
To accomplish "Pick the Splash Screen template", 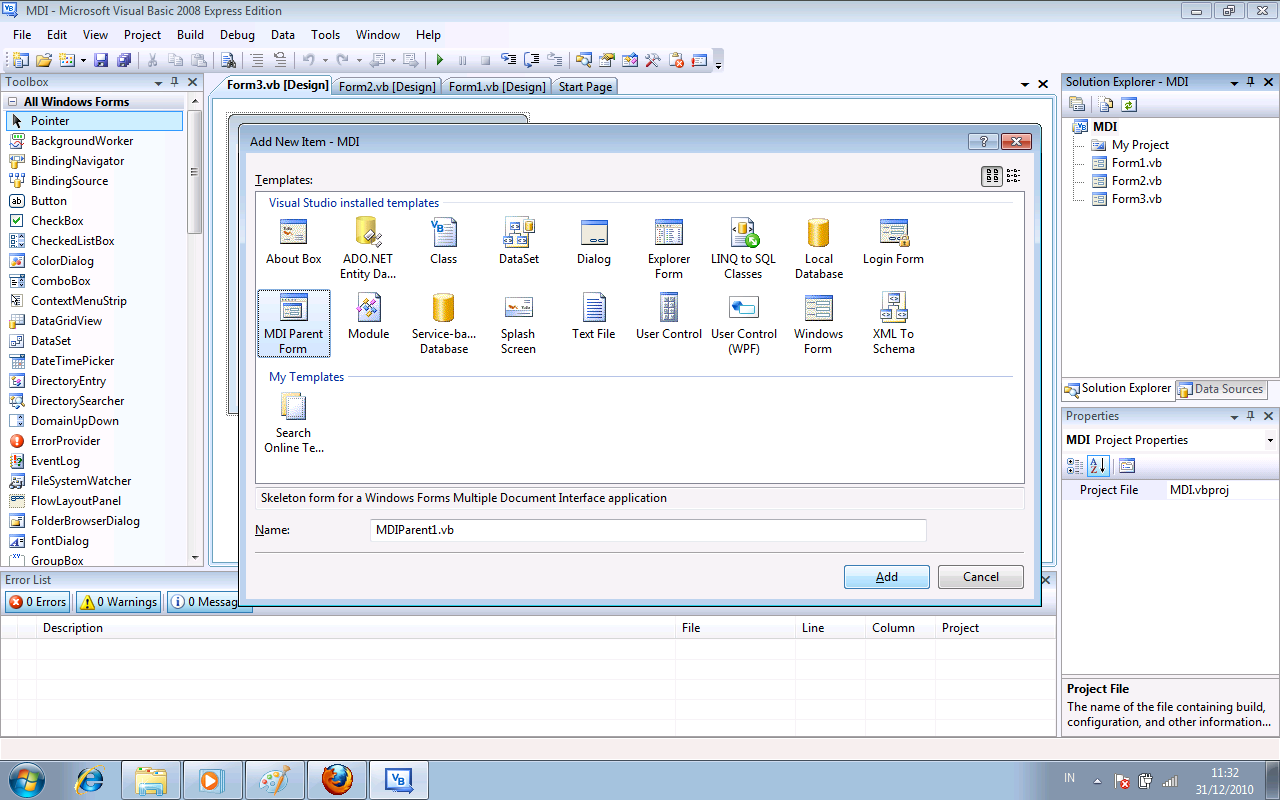I will click(x=518, y=324).
